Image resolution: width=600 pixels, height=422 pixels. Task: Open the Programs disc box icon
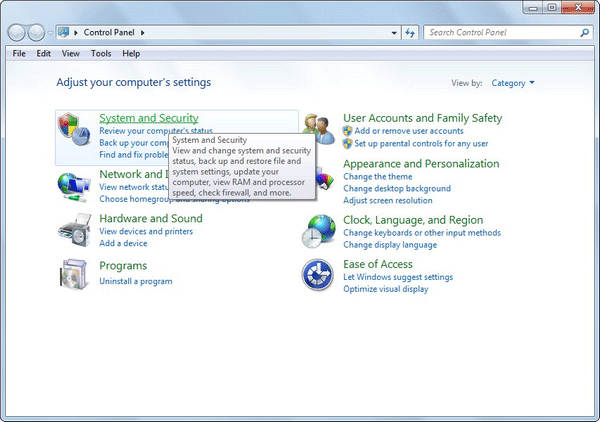[74, 274]
